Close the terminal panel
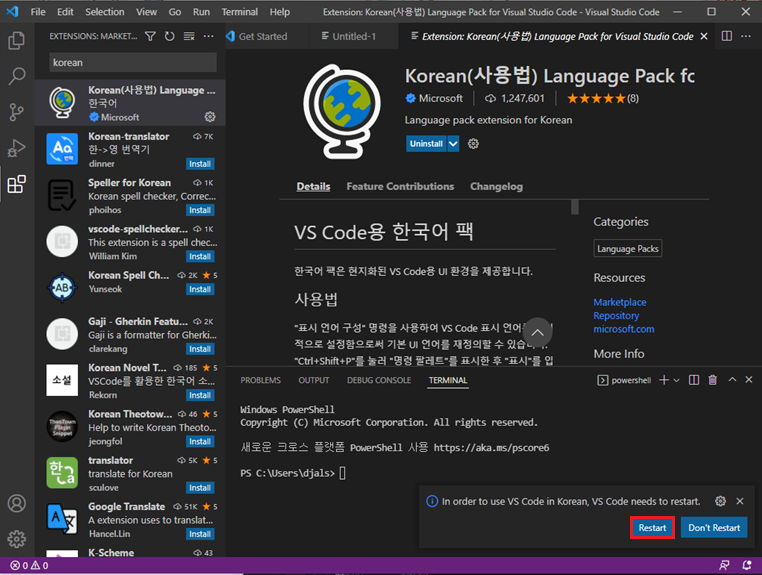This screenshot has height=575, width=762. tap(749, 380)
